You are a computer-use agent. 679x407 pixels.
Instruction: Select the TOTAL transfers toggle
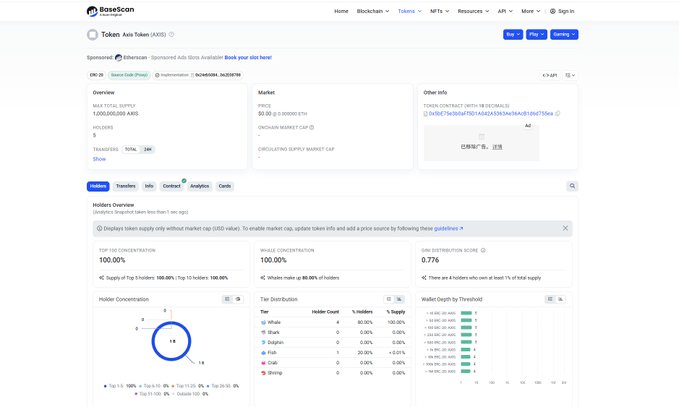pyautogui.click(x=131, y=149)
